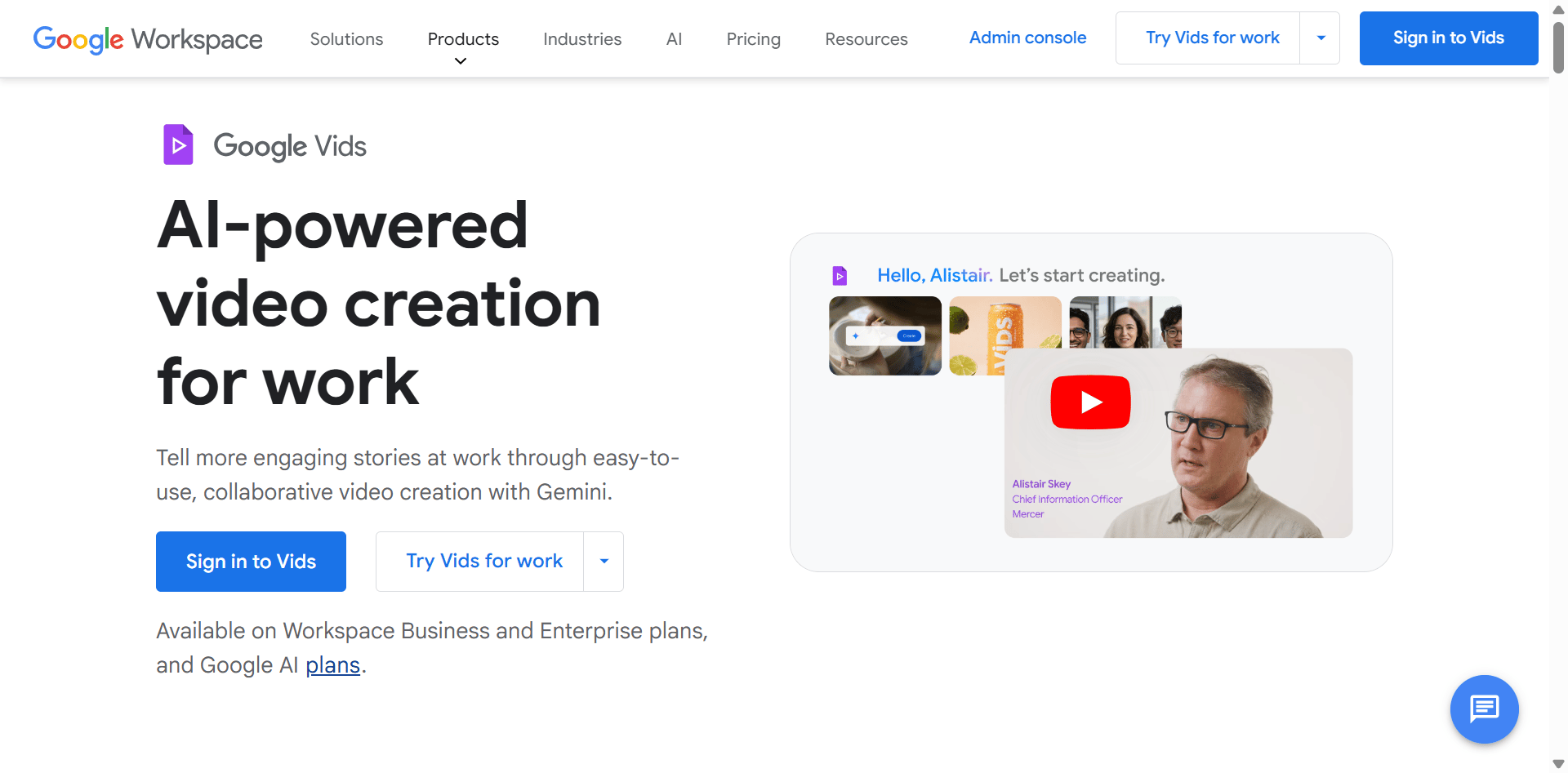Click the hero Sign in to Vids button
1568x773 pixels.
(251, 562)
